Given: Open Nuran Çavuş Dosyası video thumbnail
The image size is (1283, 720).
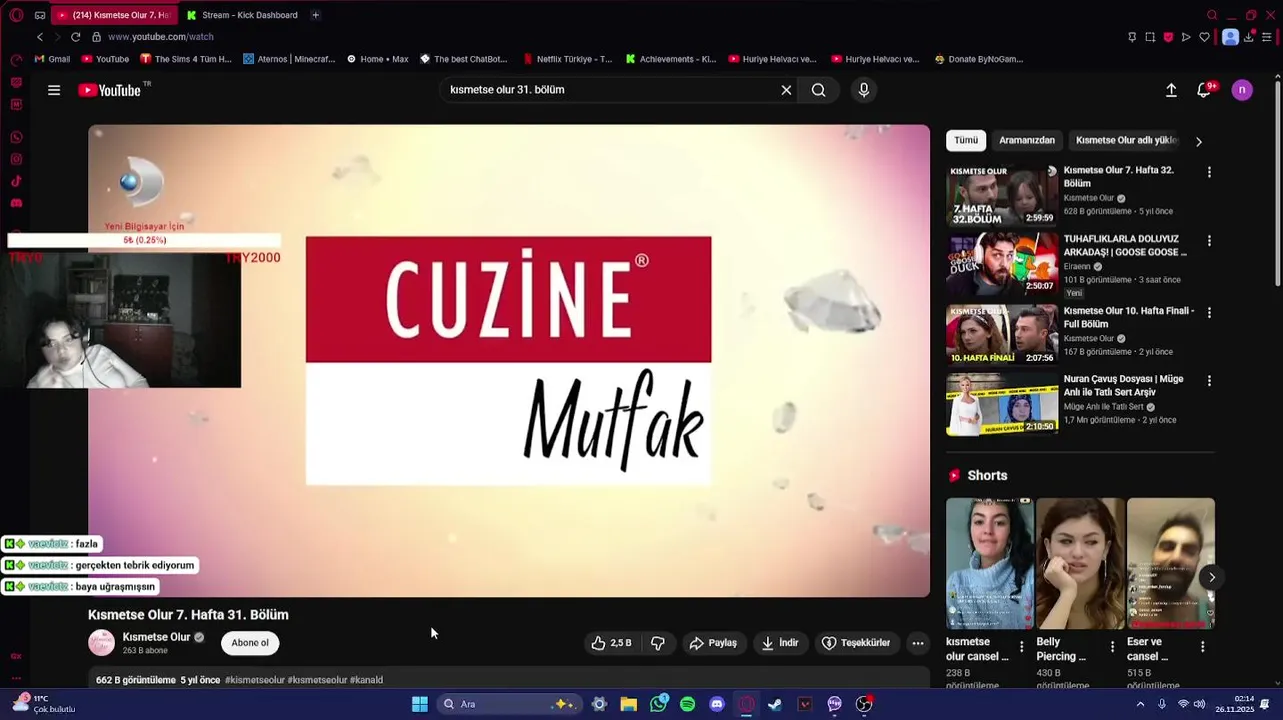Looking at the screenshot, I should 1001,404.
